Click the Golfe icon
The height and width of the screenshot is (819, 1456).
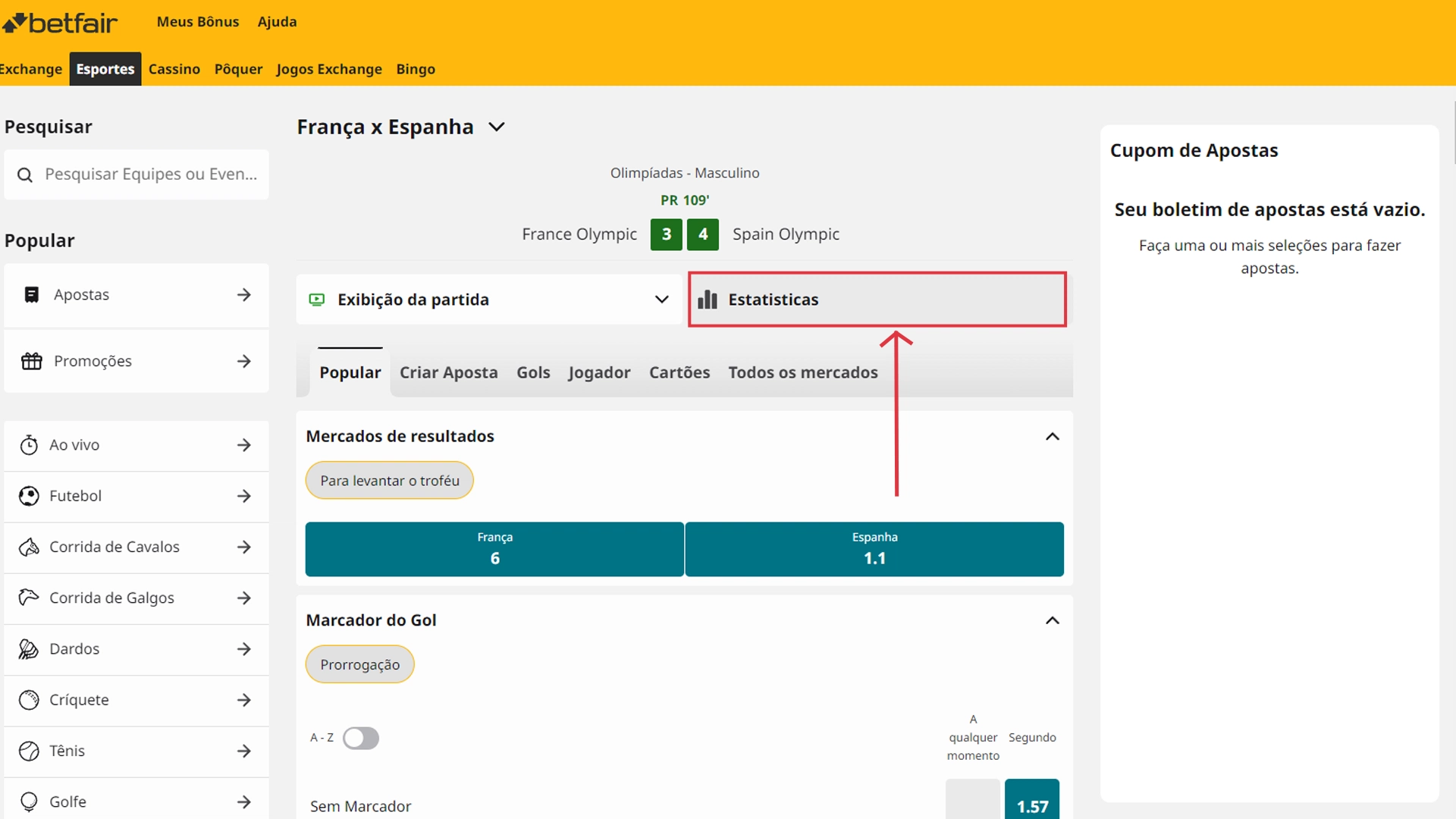click(x=29, y=802)
